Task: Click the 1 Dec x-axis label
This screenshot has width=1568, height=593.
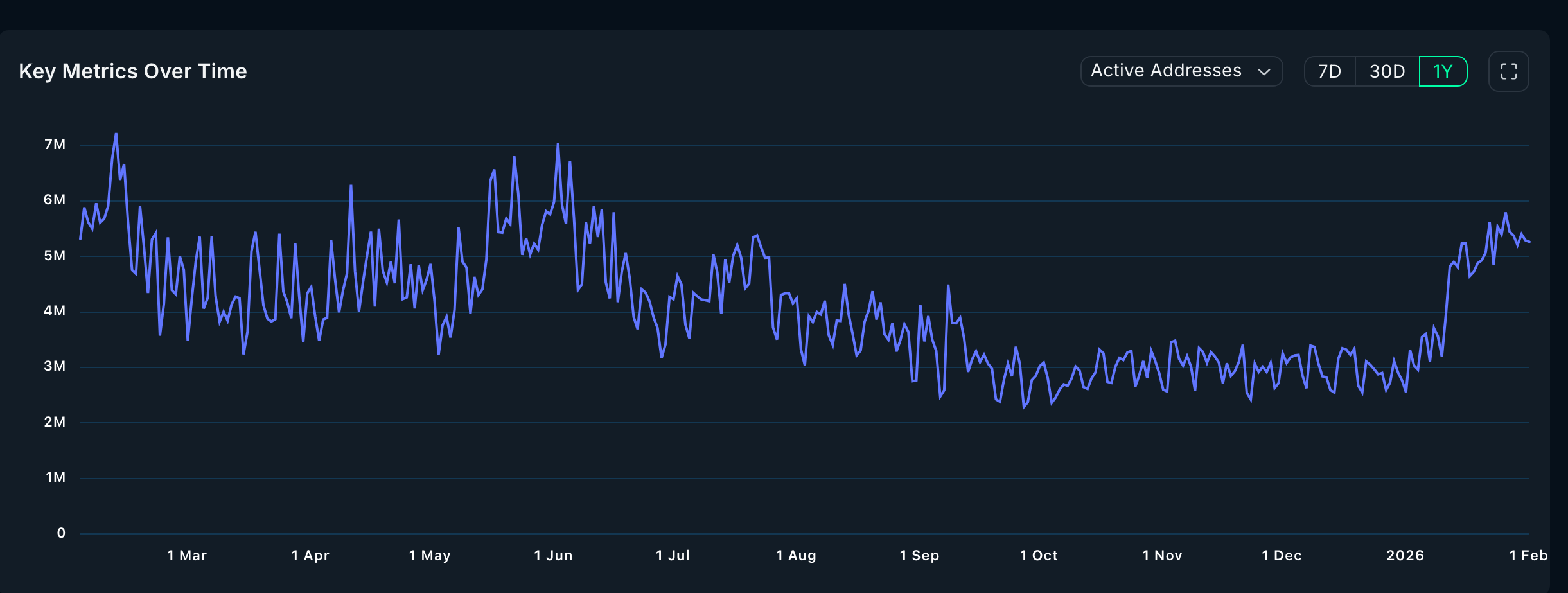Action: (1282, 555)
